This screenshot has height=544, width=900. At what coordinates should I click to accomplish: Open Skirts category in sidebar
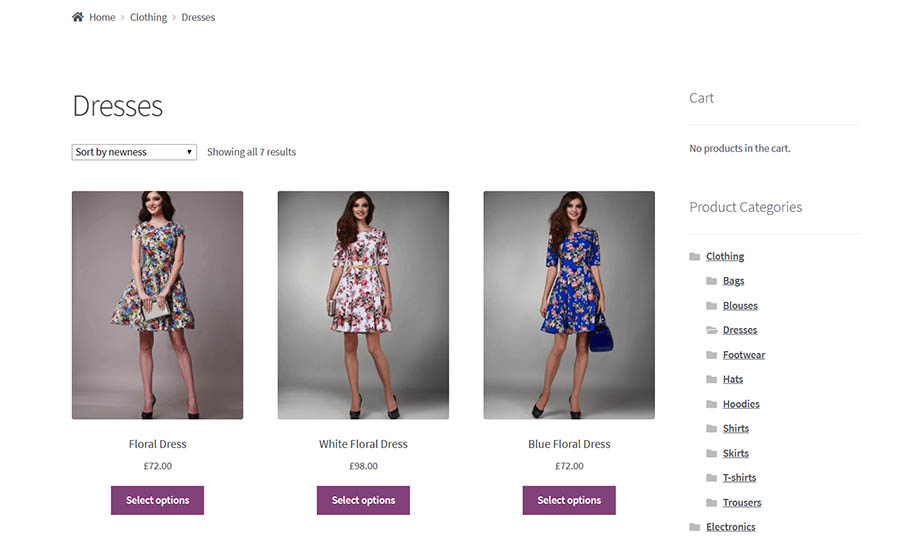coord(736,453)
